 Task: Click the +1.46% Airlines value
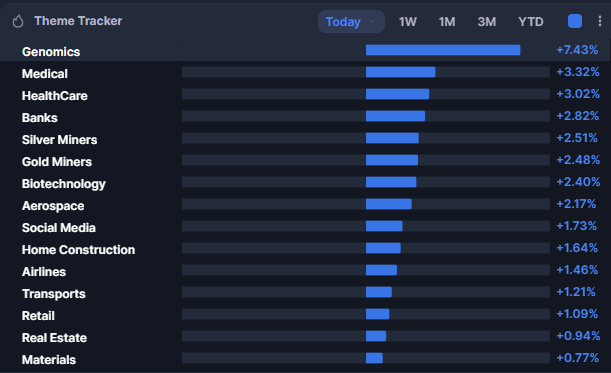tap(577, 270)
